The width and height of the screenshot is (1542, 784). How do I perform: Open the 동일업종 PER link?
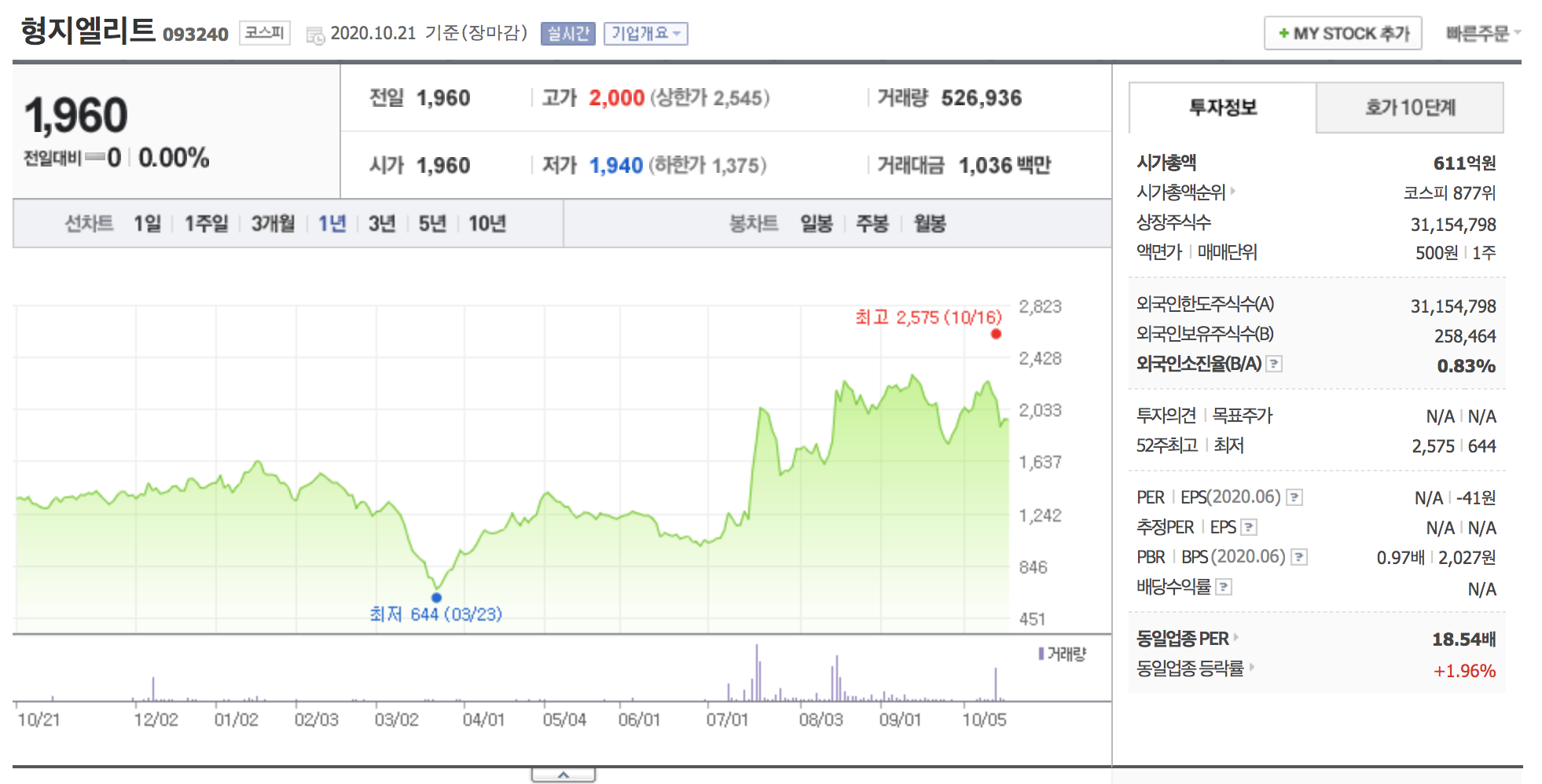1187,638
